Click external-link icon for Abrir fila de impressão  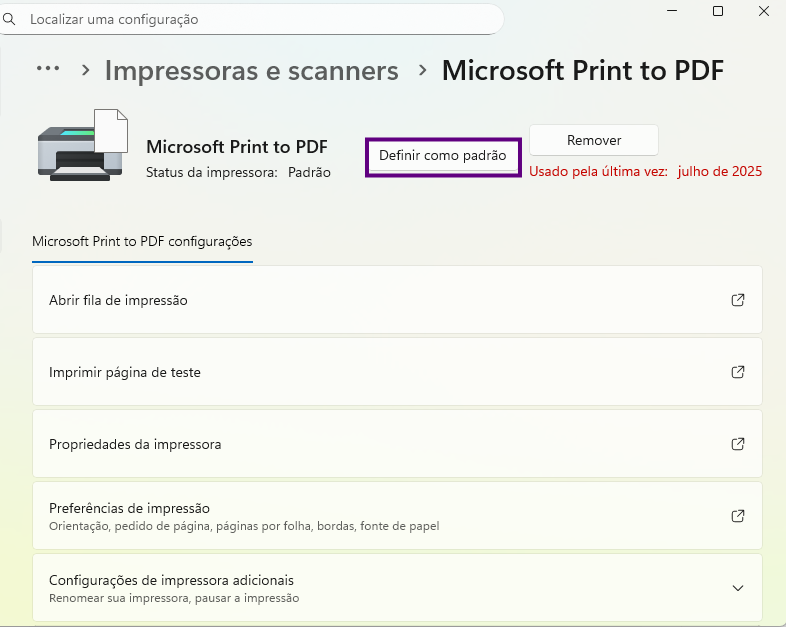click(x=737, y=300)
